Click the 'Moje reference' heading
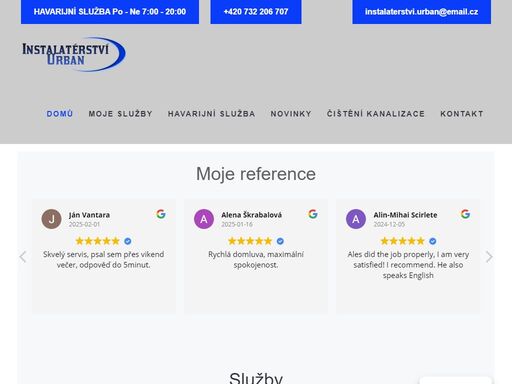512x384 pixels. point(256,174)
